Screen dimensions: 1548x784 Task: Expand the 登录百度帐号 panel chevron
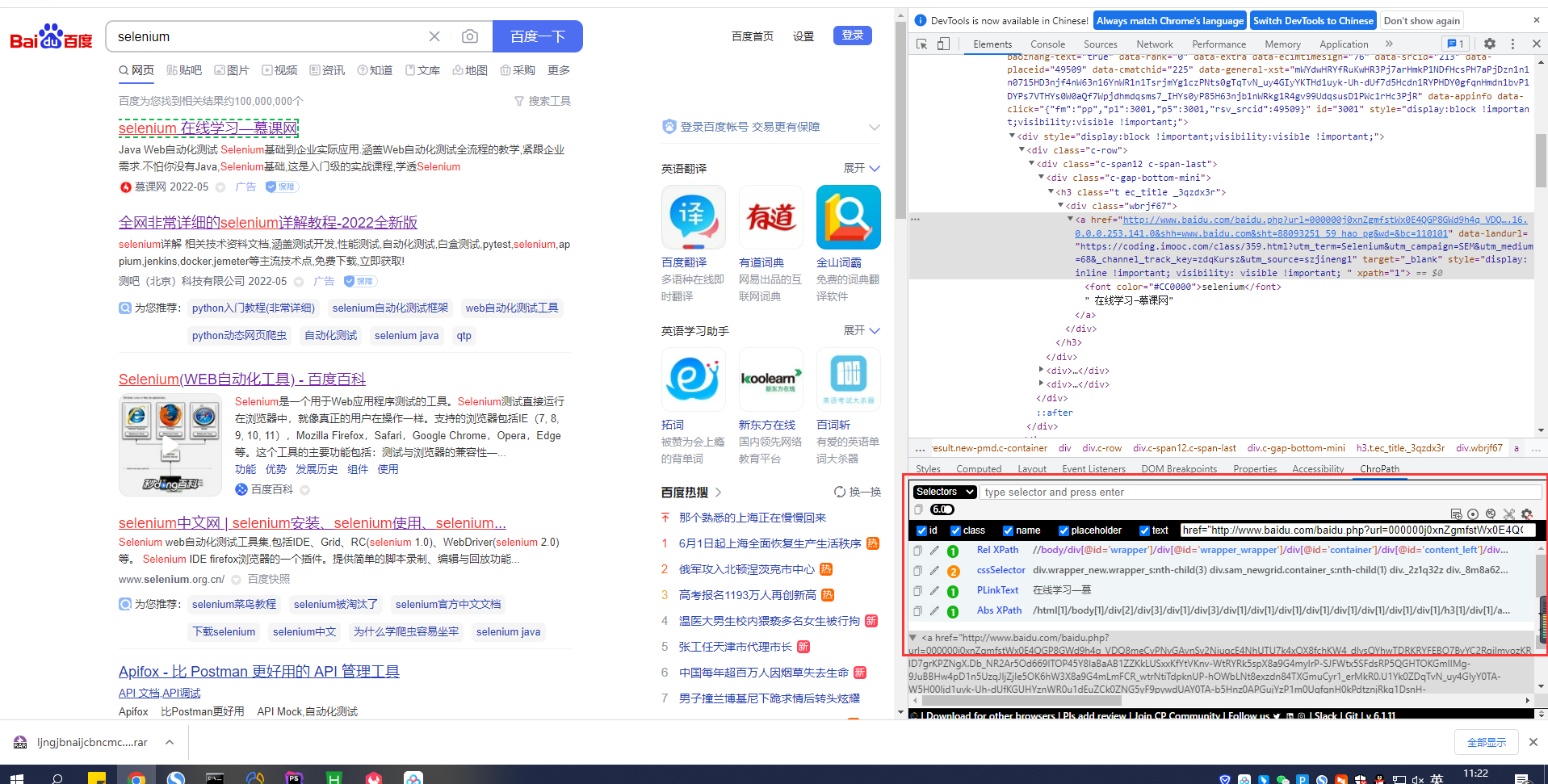pos(874,127)
